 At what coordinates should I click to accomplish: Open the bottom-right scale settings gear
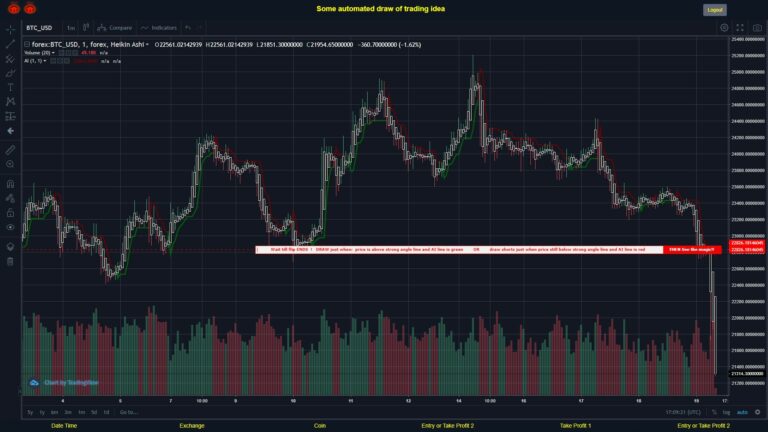pos(758,412)
